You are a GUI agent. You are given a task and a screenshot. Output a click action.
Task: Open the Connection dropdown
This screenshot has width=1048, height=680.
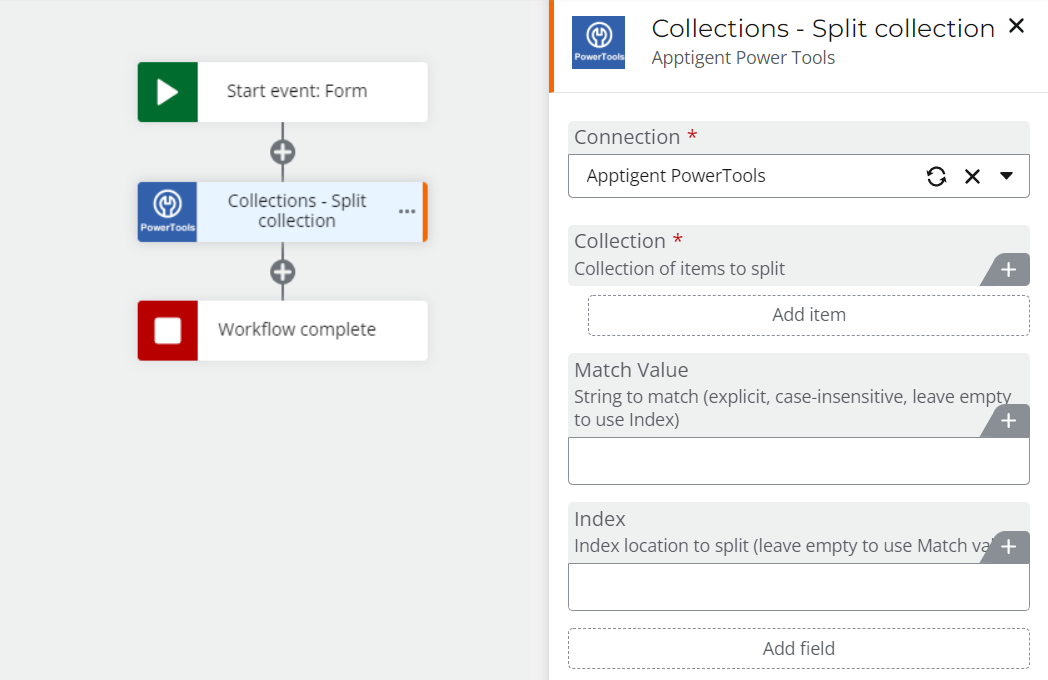[1007, 175]
